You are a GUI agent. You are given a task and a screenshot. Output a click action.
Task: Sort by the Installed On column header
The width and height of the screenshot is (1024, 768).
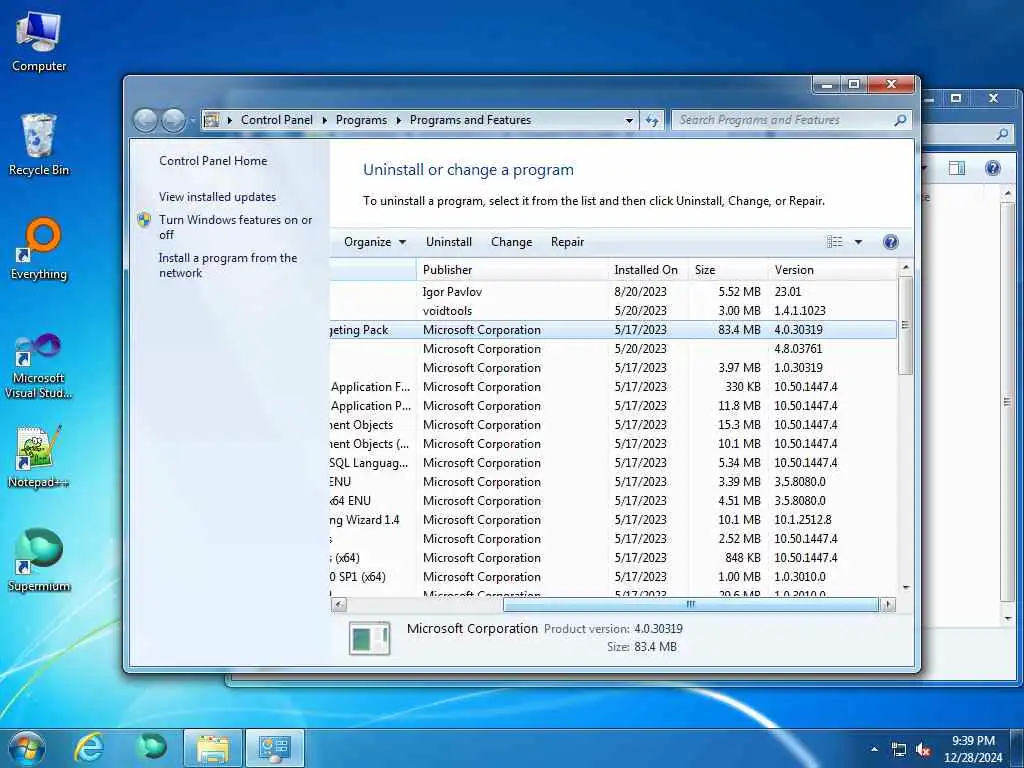(648, 270)
